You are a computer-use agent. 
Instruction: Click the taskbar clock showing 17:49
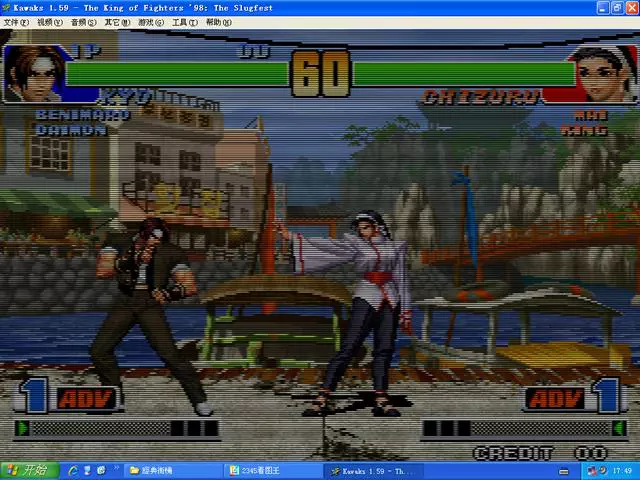click(622, 471)
